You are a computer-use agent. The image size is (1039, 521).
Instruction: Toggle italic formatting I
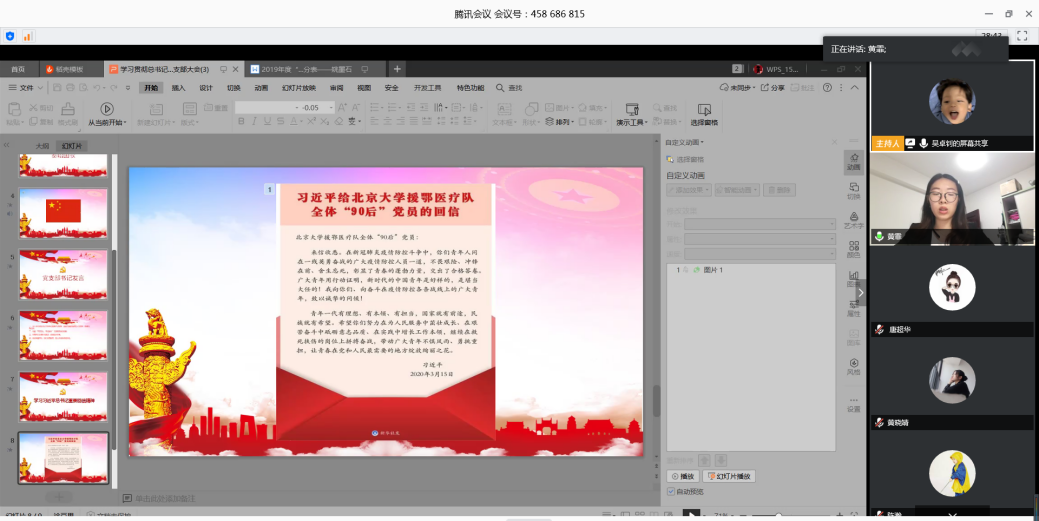(254, 121)
